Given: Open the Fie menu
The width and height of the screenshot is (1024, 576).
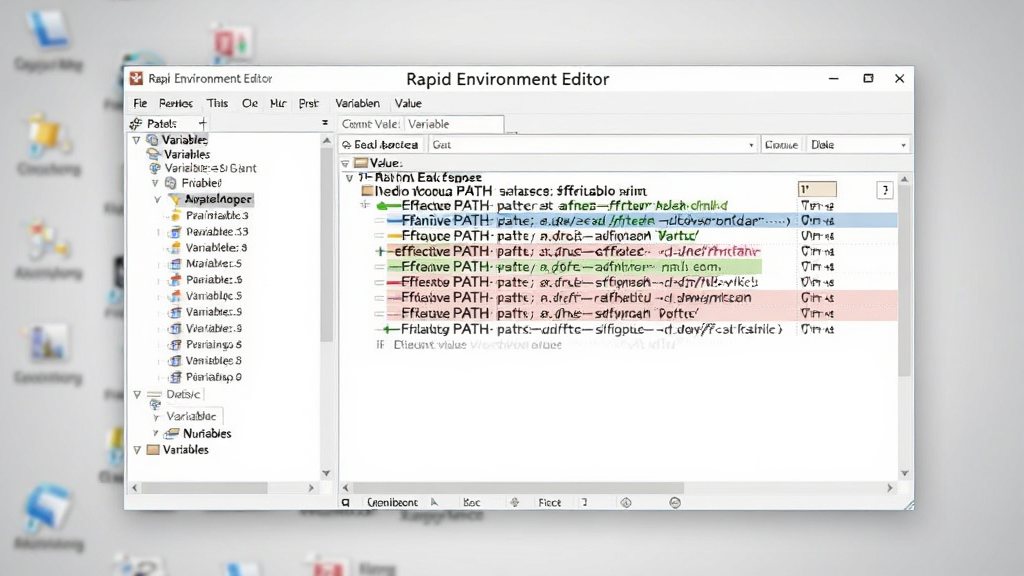Looking at the screenshot, I should coord(140,103).
